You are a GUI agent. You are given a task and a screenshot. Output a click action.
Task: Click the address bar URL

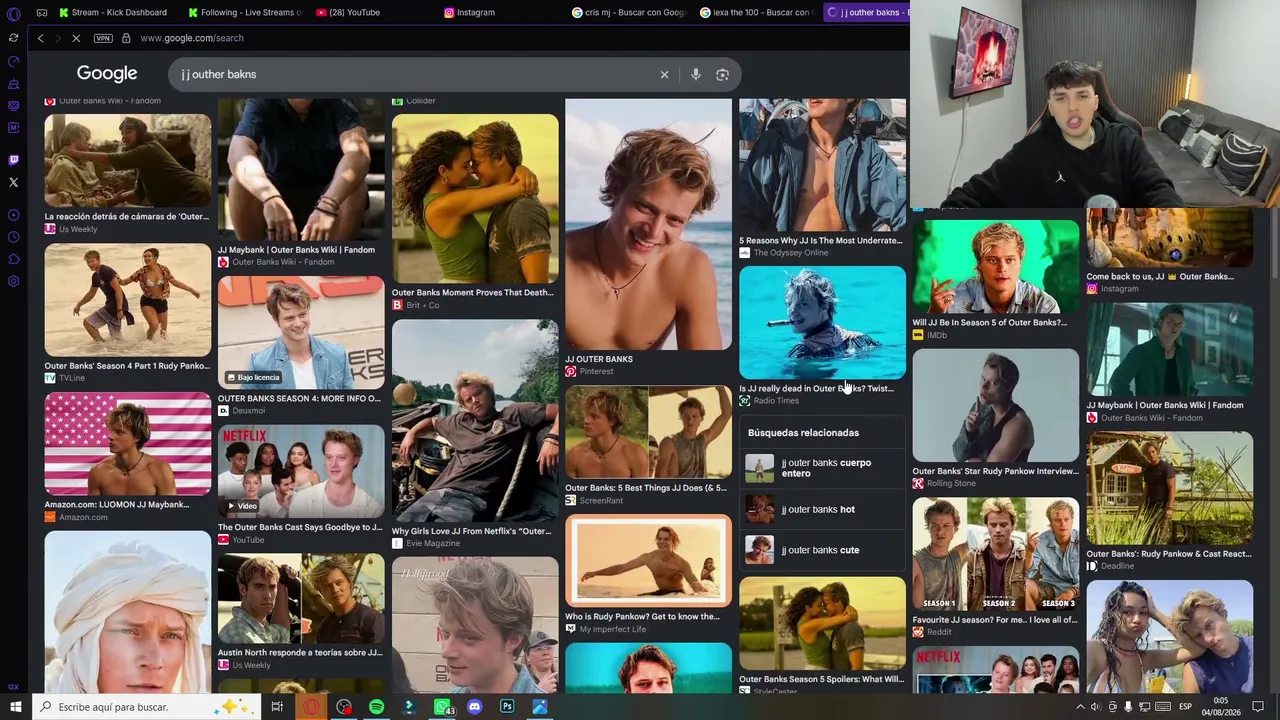click(x=192, y=38)
